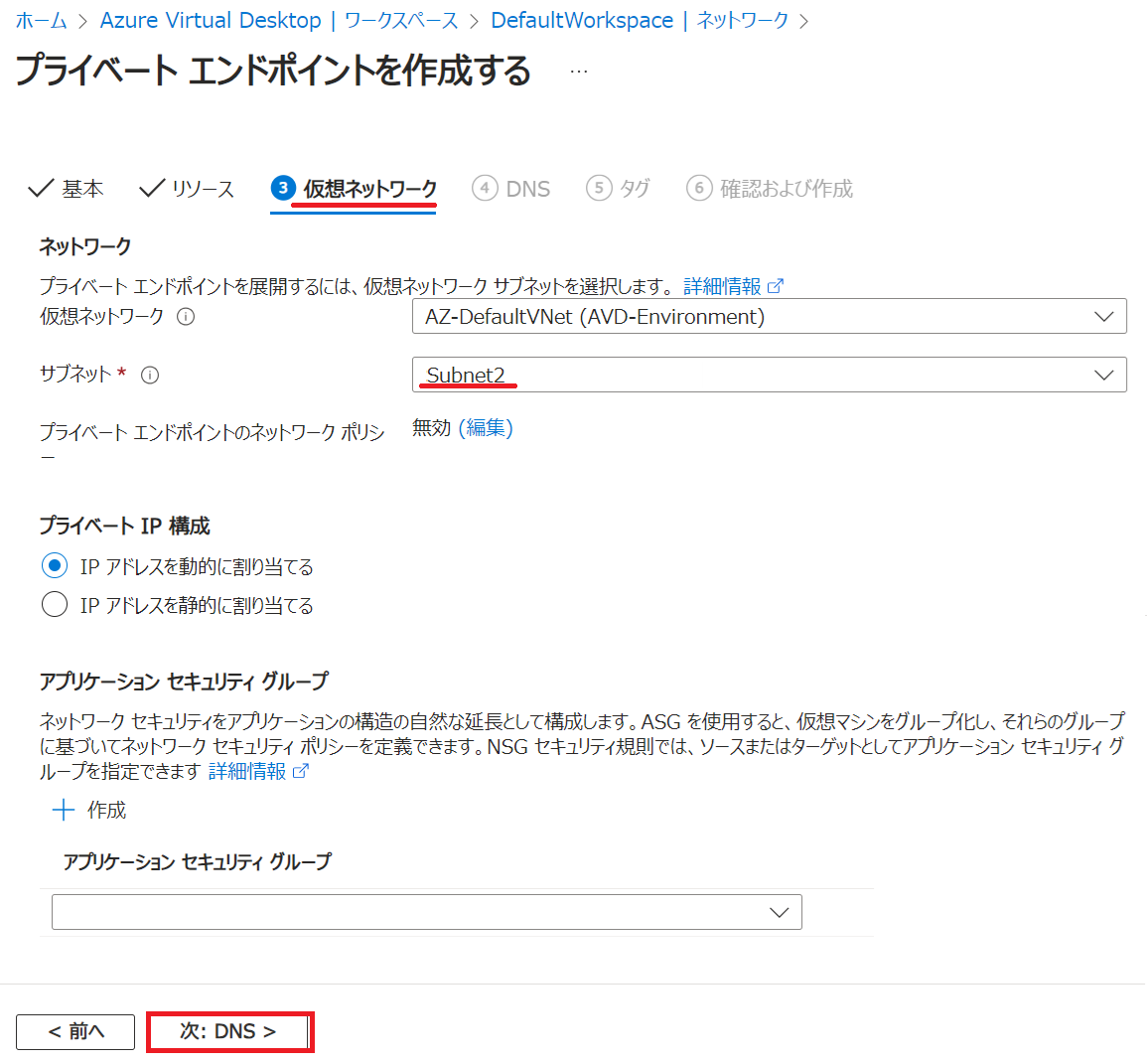Click step 6 circle icon for 確認および作成
The image size is (1147, 1064).
699,188
